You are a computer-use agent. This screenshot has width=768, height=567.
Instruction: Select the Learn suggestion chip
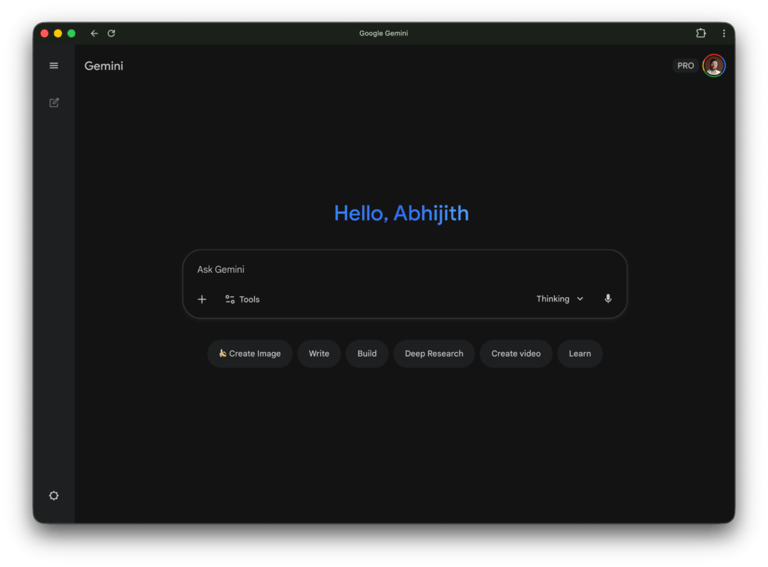[580, 354]
